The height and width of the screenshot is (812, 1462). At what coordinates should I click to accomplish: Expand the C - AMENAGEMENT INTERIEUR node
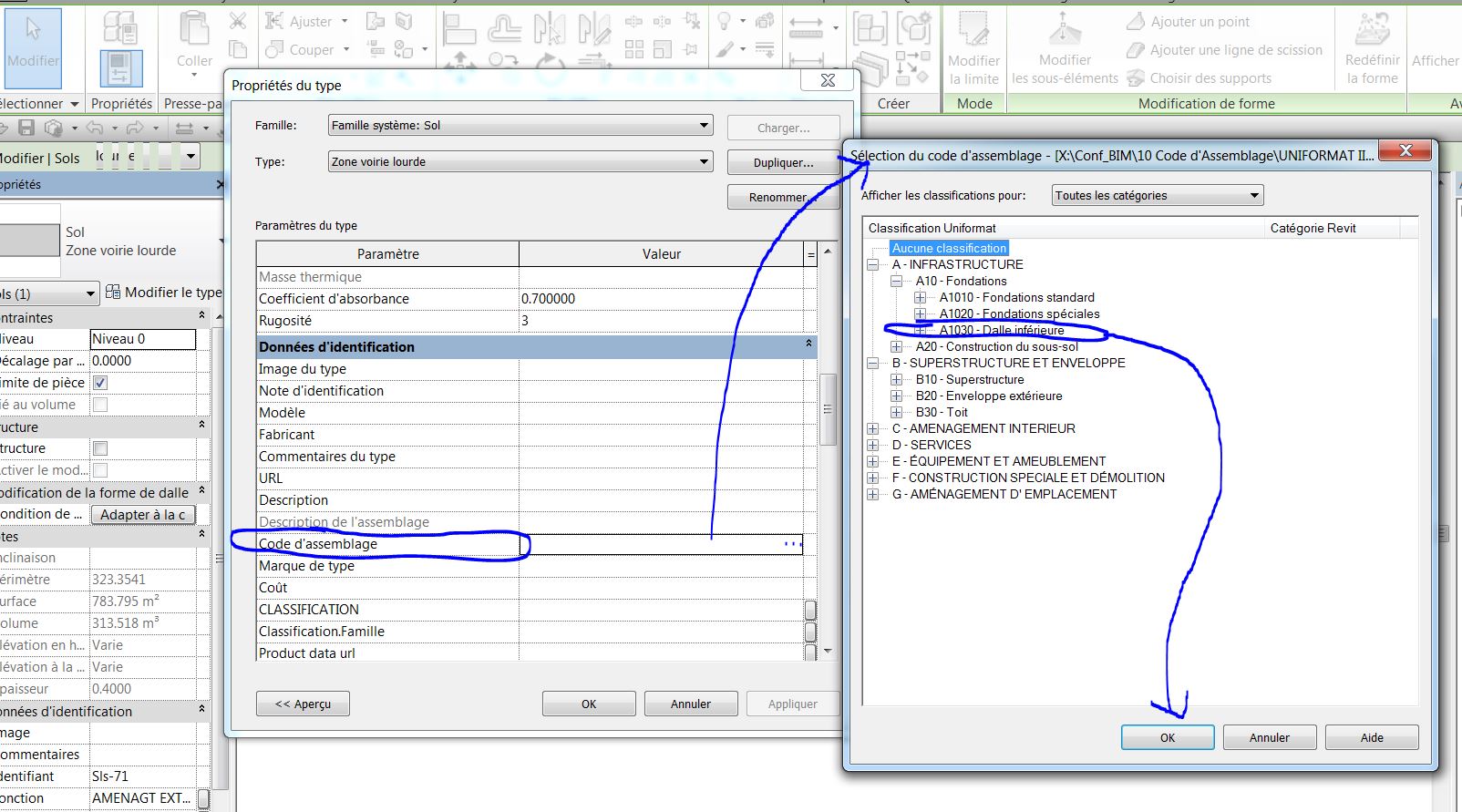click(x=873, y=429)
